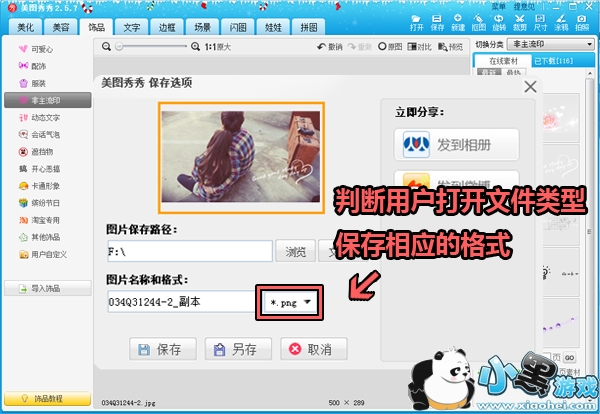Select 开心恶搞 funny category
600x414 pixels.
pos(39,169)
